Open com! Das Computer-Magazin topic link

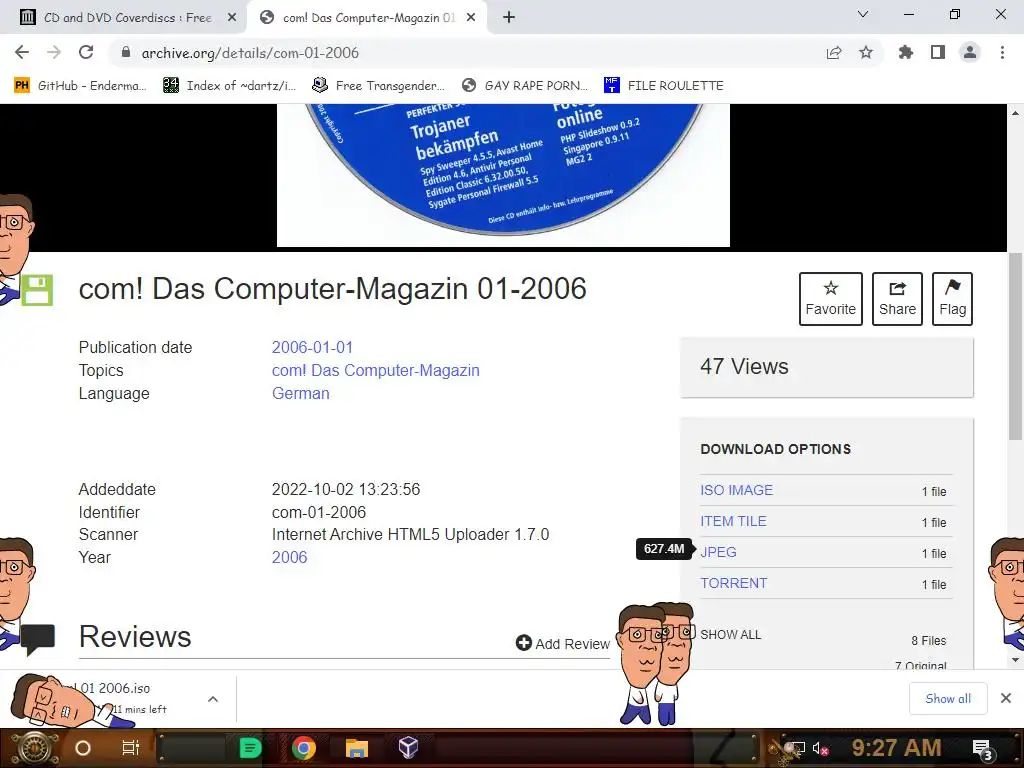pos(376,370)
